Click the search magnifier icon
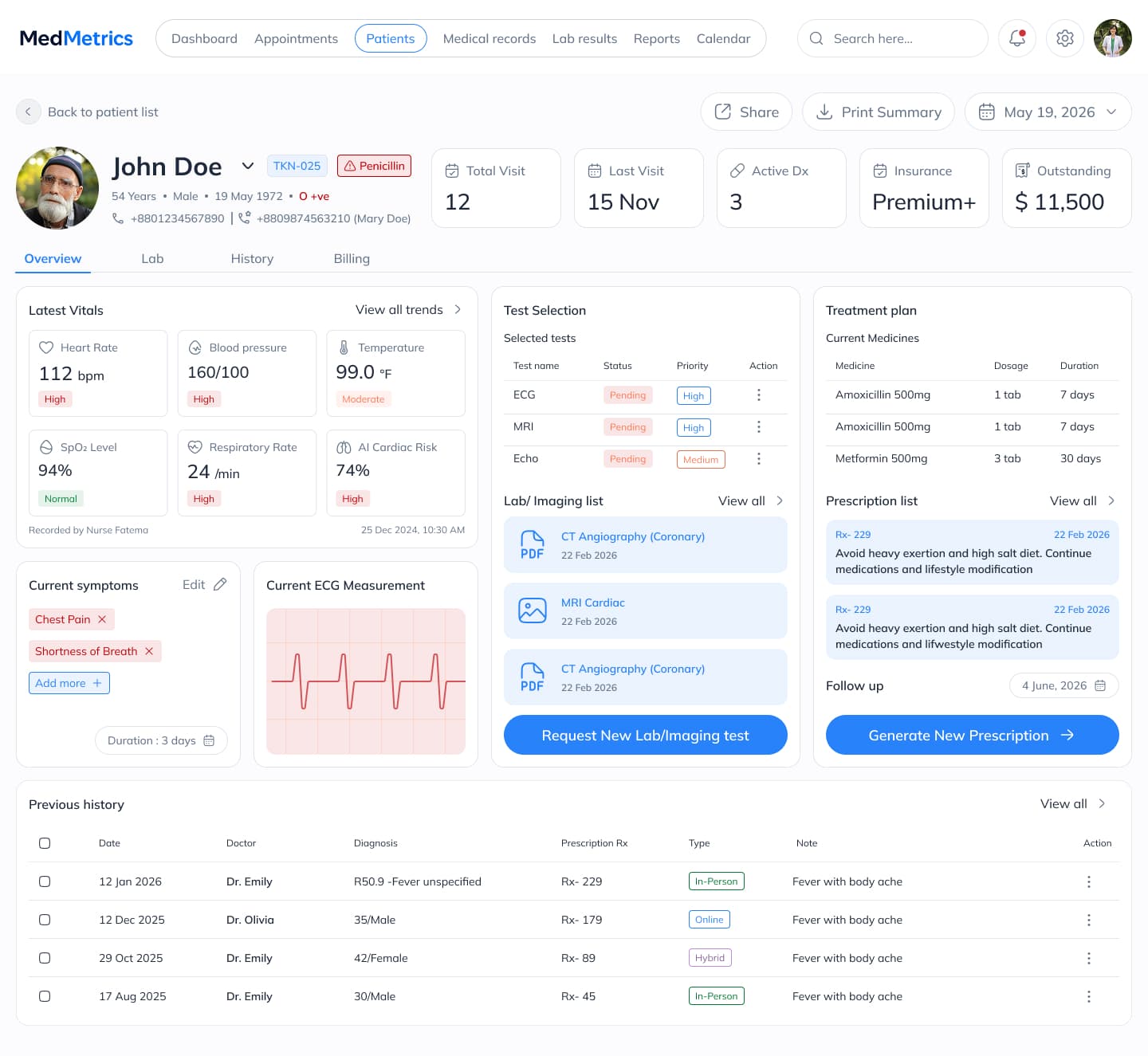The height and width of the screenshot is (1056, 1148). pos(816,38)
